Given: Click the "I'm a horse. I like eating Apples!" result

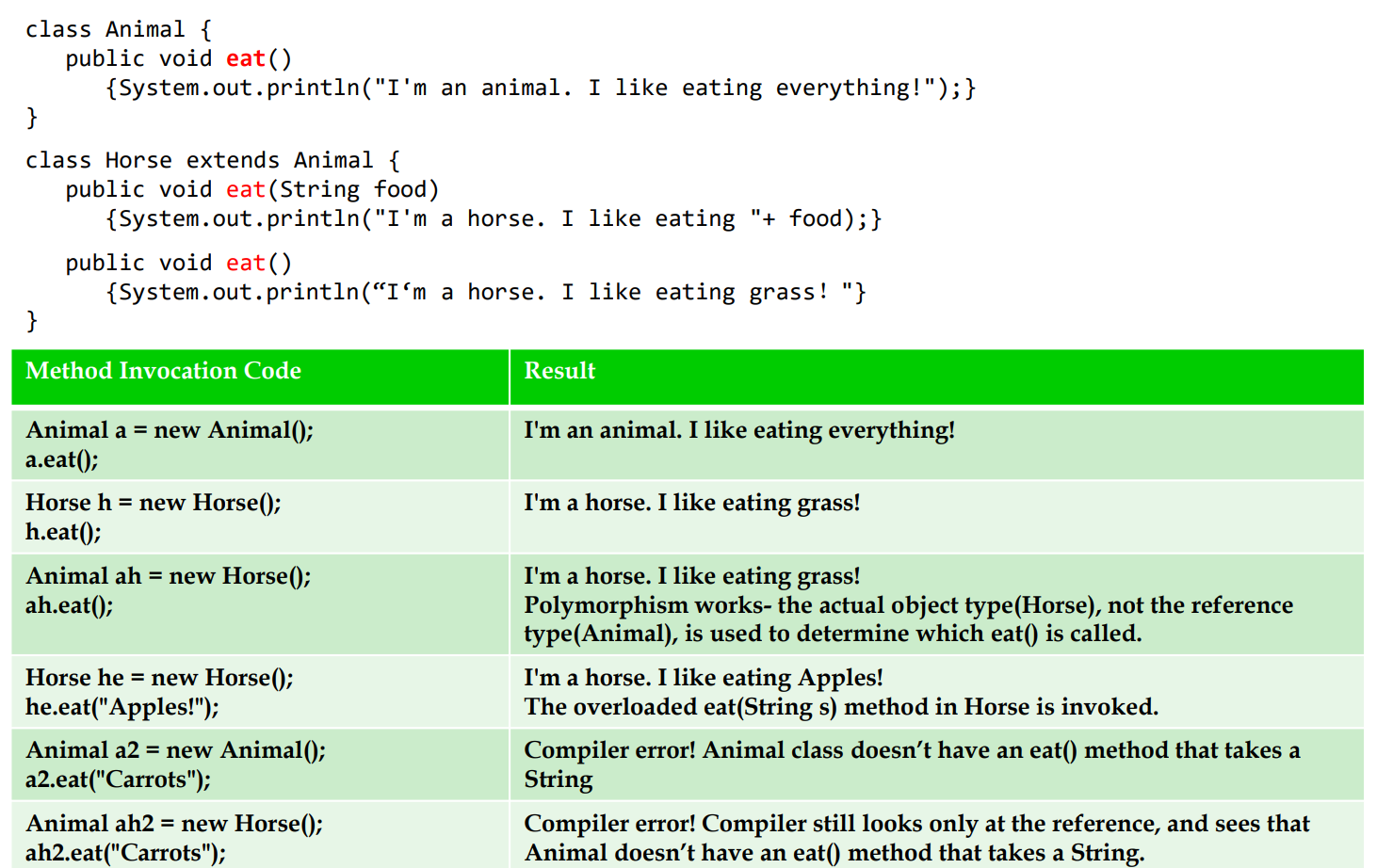Looking at the screenshot, I should (x=703, y=678).
